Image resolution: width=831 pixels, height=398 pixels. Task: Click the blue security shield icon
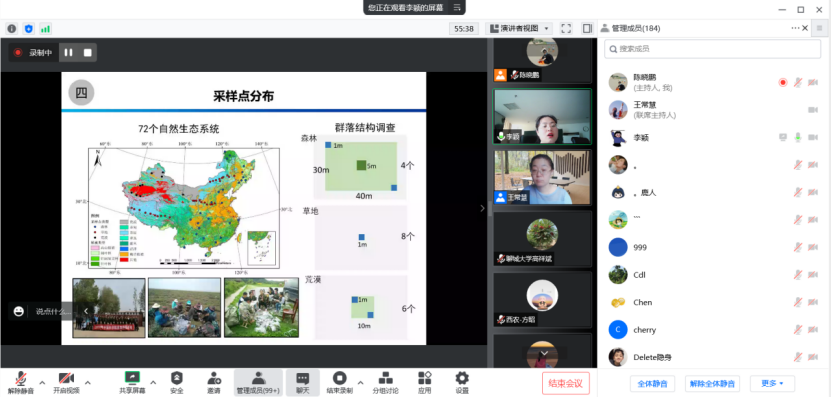[29, 29]
